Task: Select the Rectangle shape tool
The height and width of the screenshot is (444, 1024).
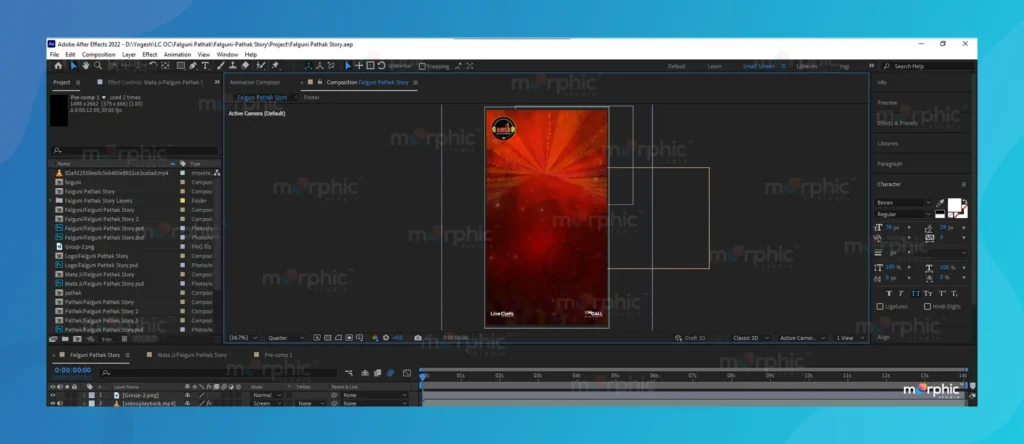Action: tap(181, 65)
